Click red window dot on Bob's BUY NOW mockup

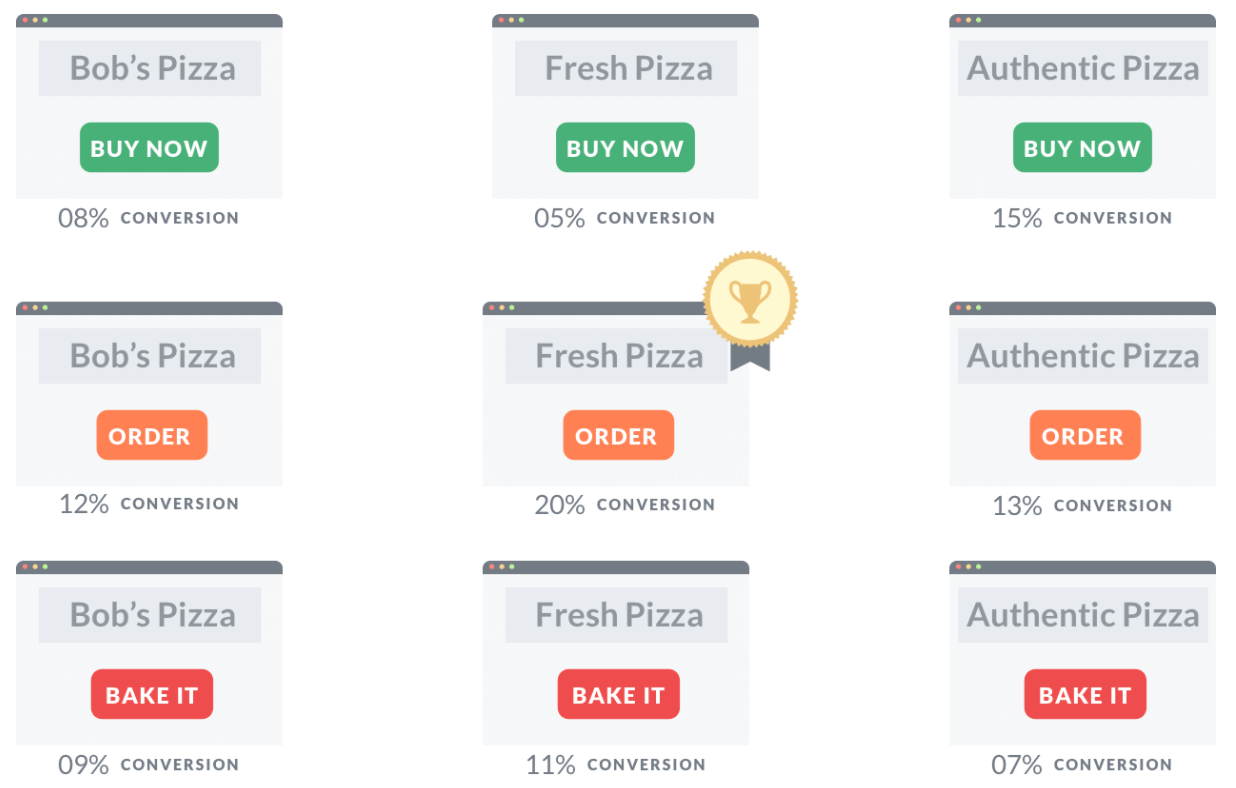click(24, 20)
